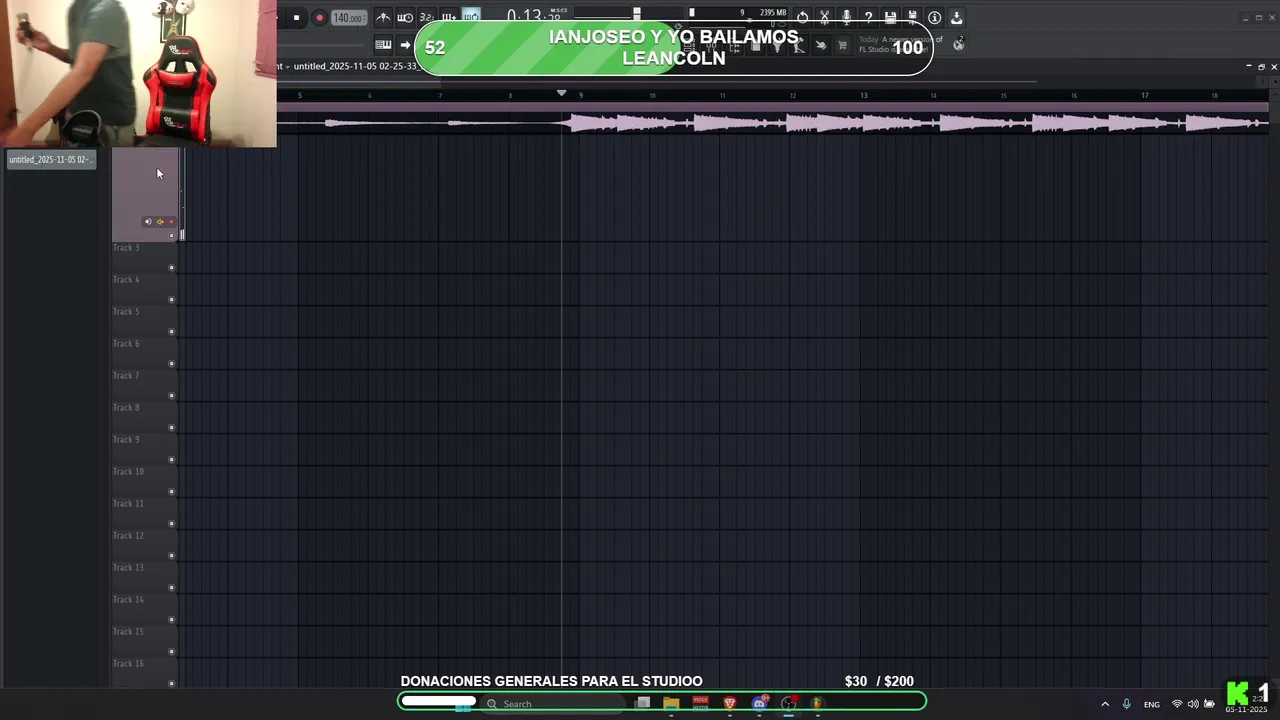1280x720 pixels.
Task: Open the FL Studio taskbar icon
Action: [817, 703]
